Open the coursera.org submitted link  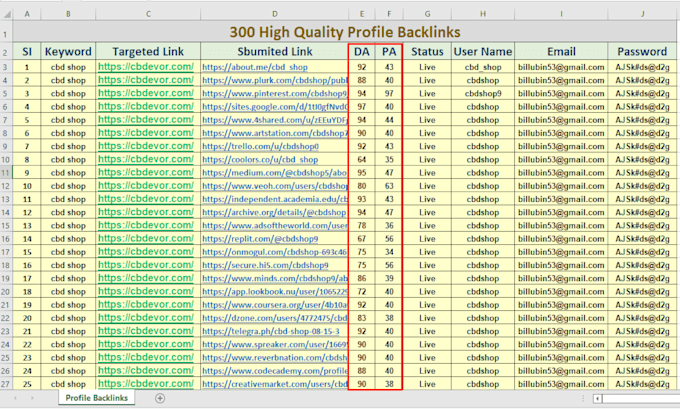coord(275,305)
